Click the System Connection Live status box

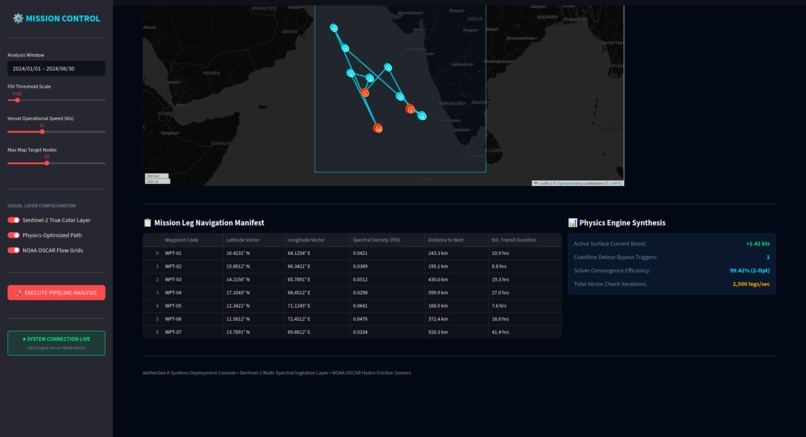coord(57,343)
